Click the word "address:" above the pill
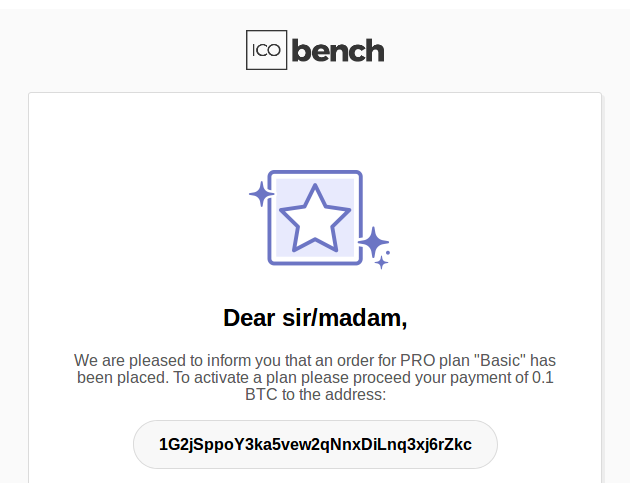This screenshot has height=483, width=630. click(x=356, y=395)
